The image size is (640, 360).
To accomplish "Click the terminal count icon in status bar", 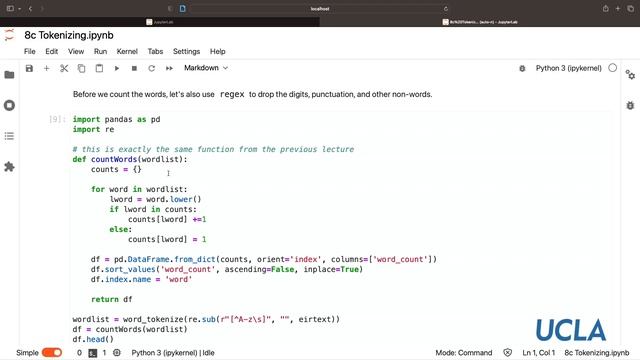I will (x=93, y=353).
